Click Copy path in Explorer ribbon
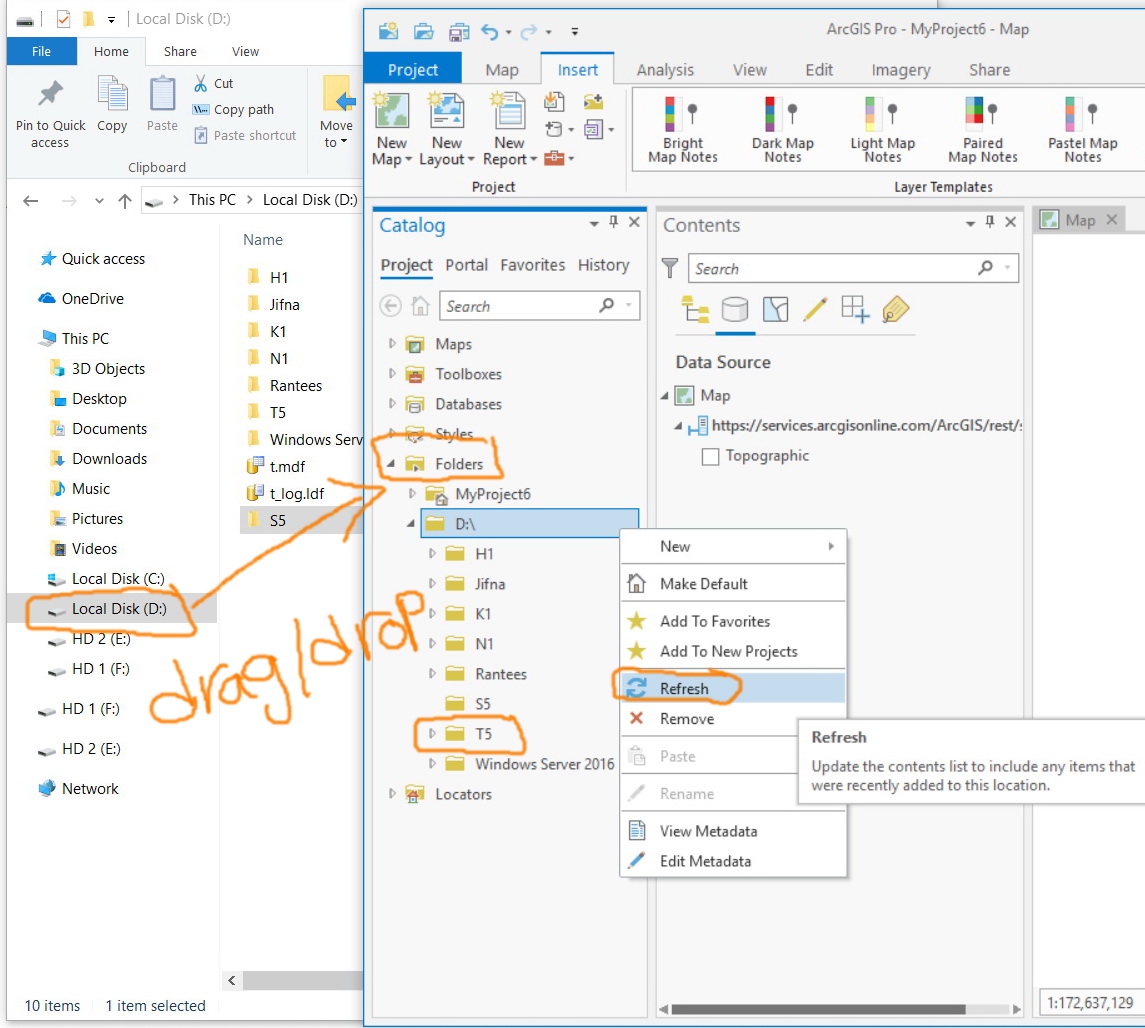The image size is (1145, 1028). tap(234, 110)
